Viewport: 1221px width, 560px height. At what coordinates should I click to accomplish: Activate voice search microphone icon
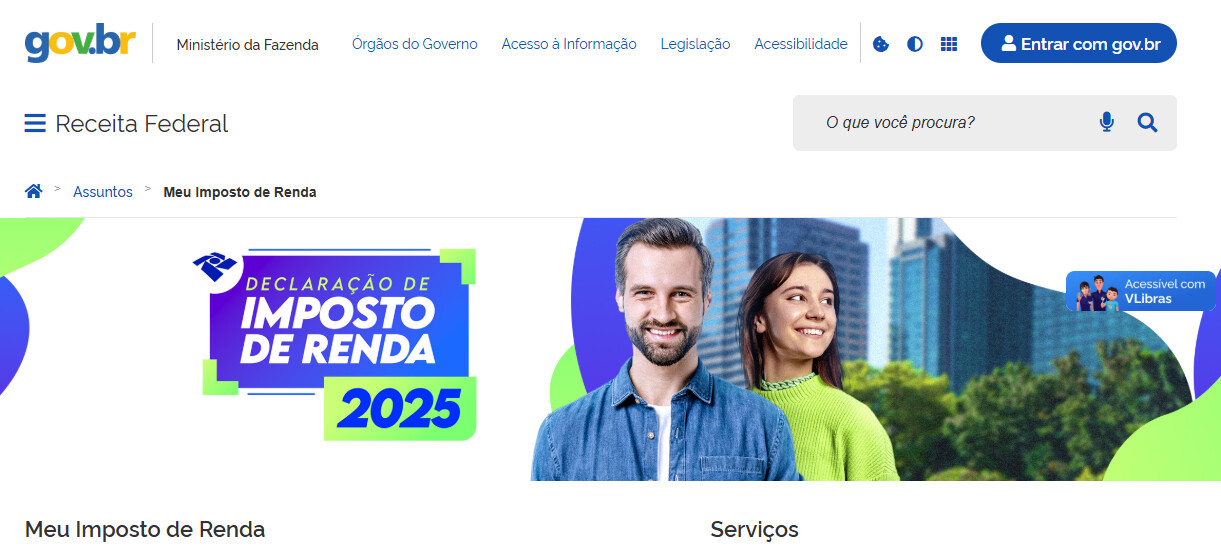click(1106, 122)
